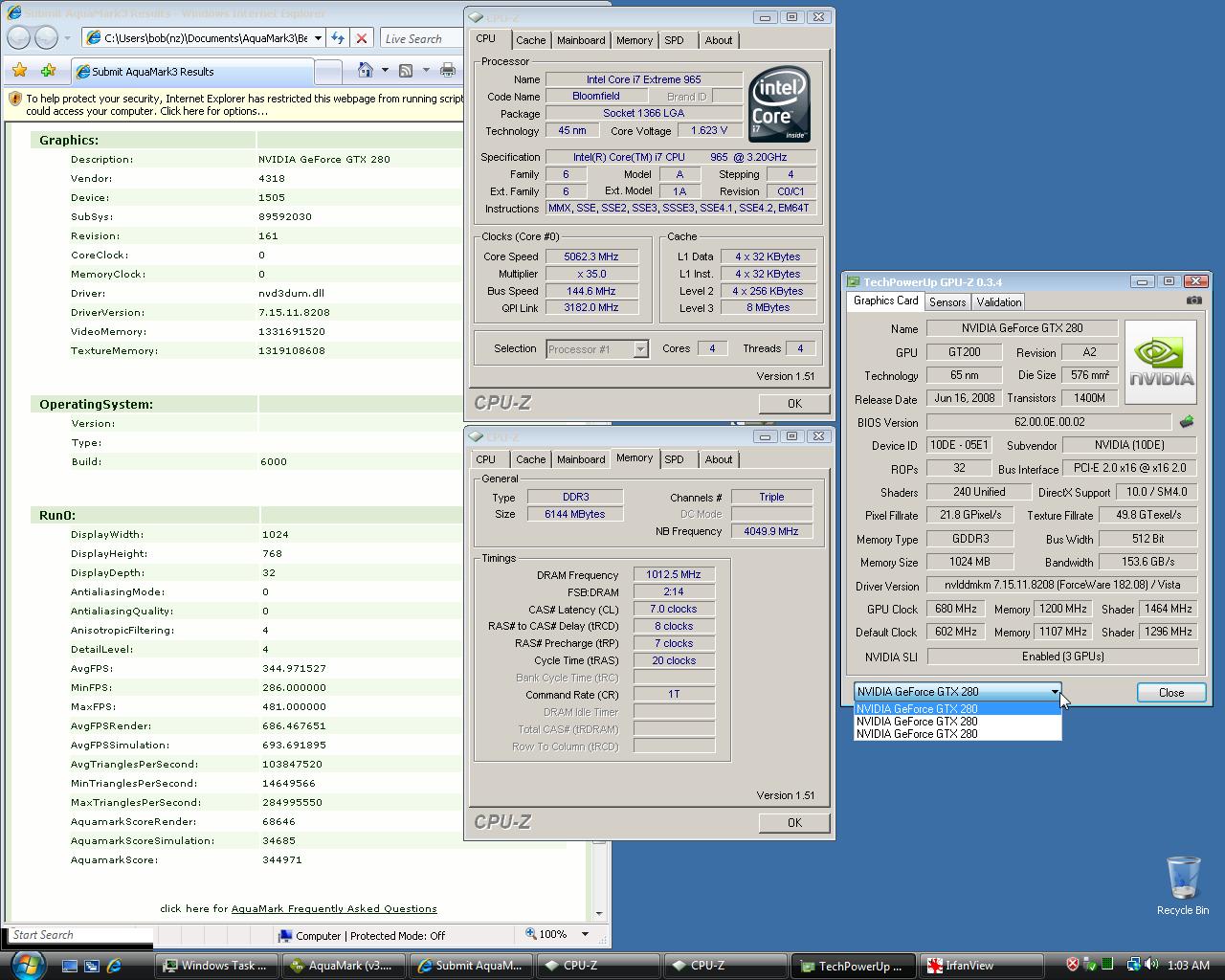This screenshot has width=1225, height=980.
Task: Click the red security alert tray icon
Action: [x=1073, y=965]
